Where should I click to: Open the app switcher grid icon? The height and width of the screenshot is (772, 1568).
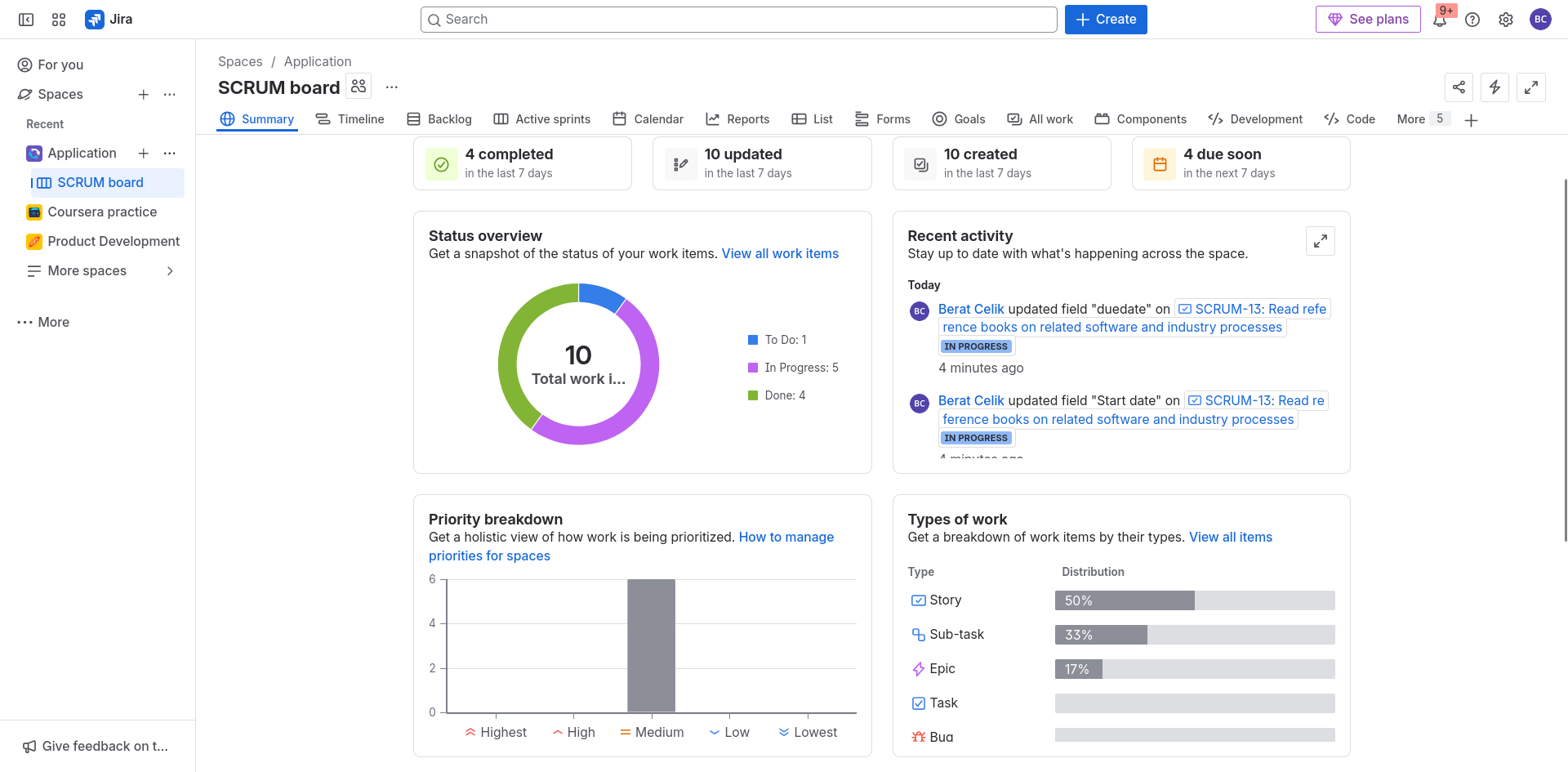[x=59, y=20]
